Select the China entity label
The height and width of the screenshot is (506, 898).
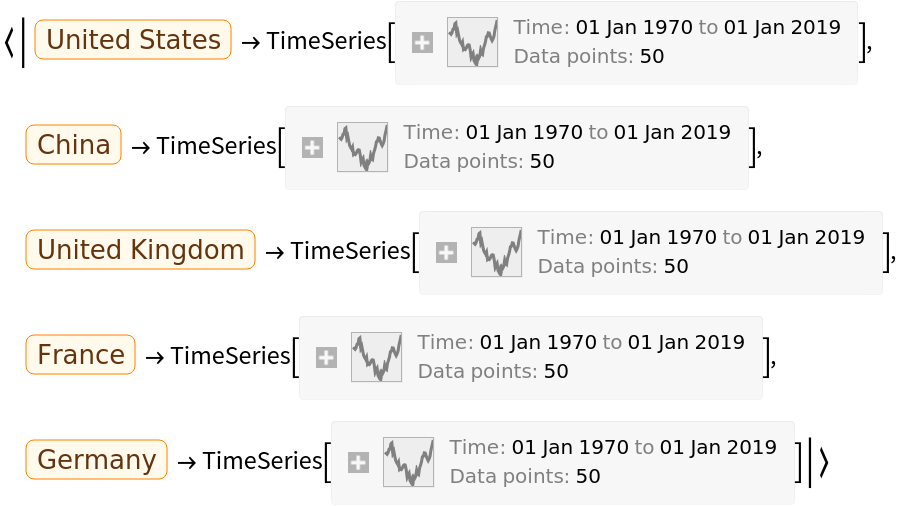(x=74, y=145)
